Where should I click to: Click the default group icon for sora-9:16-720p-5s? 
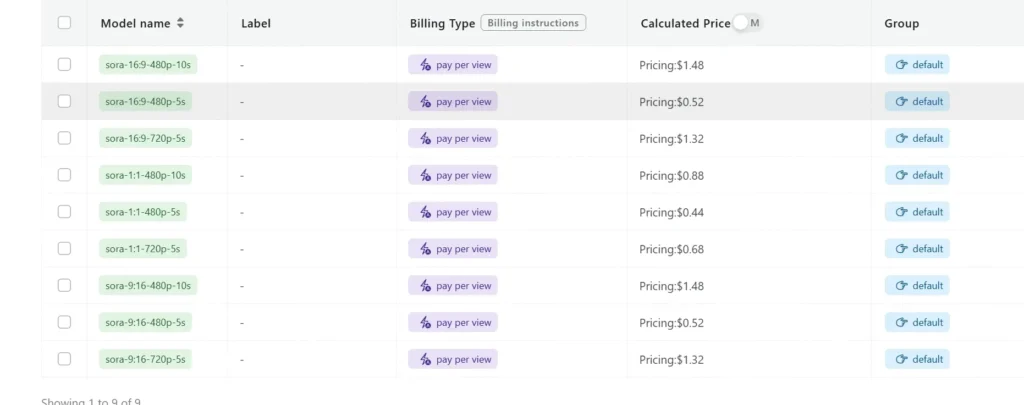point(901,359)
